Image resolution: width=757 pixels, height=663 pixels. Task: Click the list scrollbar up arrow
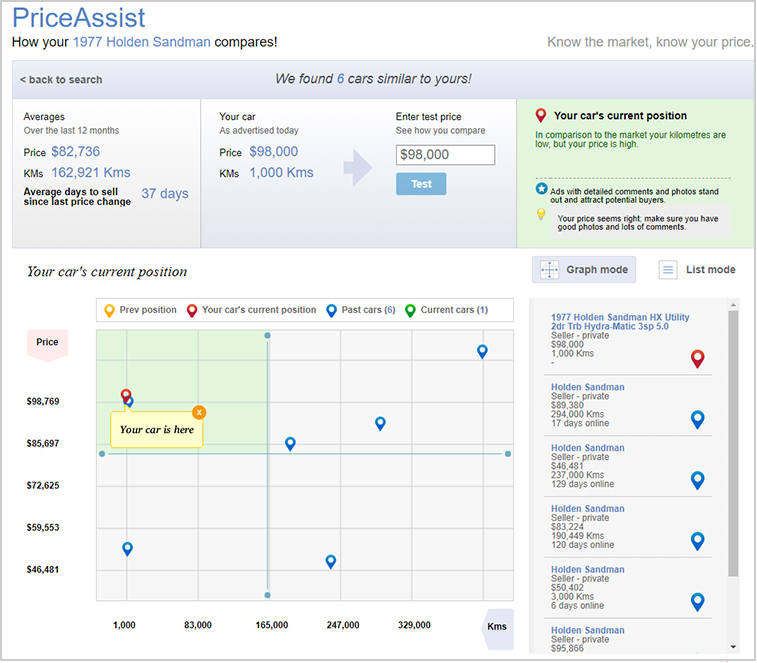[x=733, y=305]
